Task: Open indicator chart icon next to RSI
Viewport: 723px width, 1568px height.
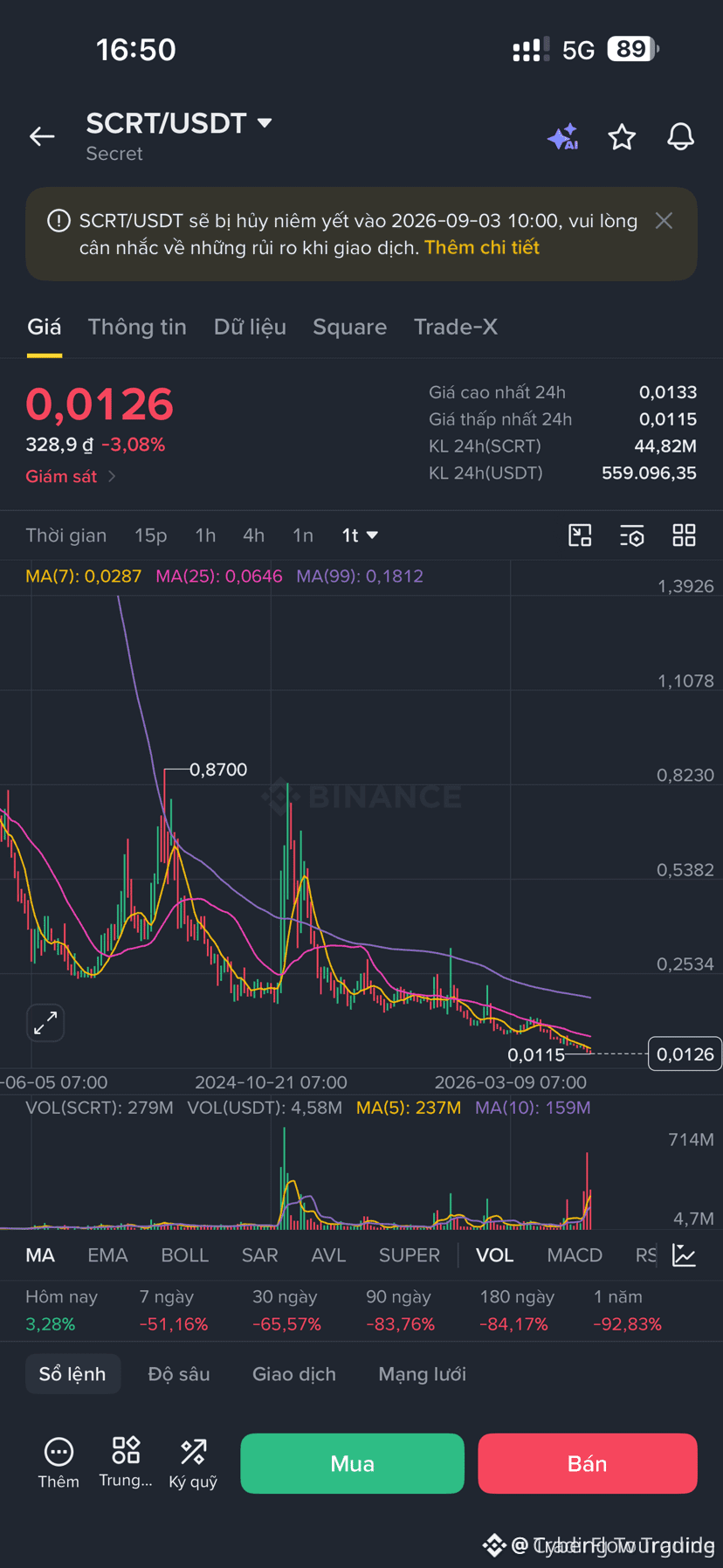Action: [684, 1255]
